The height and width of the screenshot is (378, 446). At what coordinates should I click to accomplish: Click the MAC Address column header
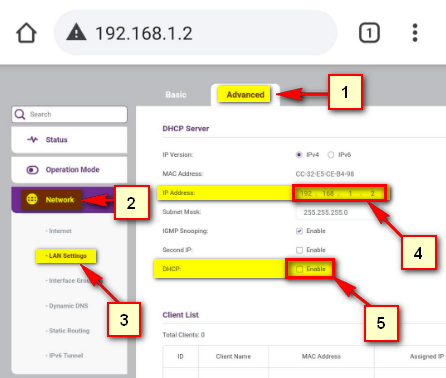[321, 356]
